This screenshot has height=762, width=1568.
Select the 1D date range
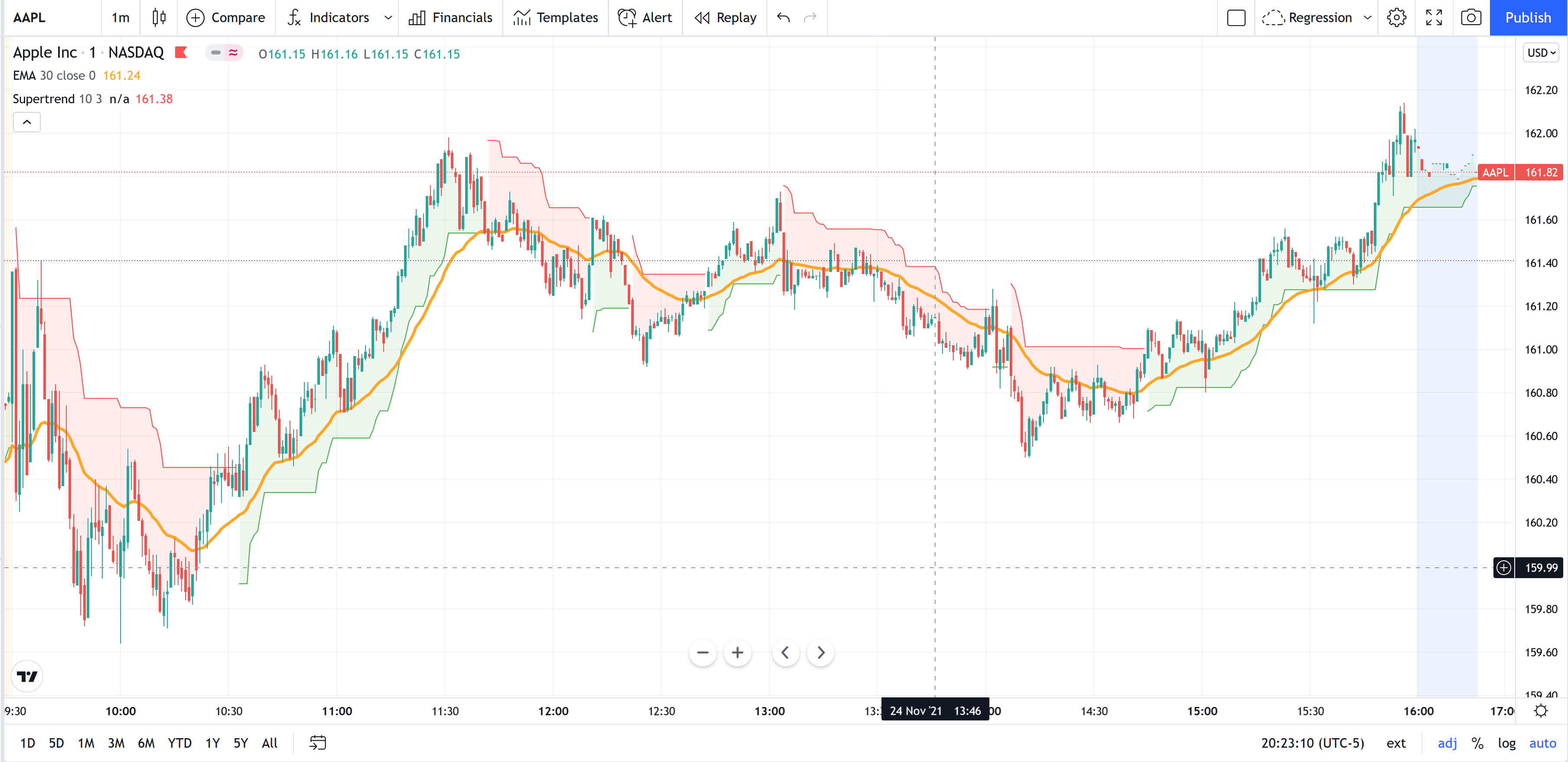click(27, 743)
